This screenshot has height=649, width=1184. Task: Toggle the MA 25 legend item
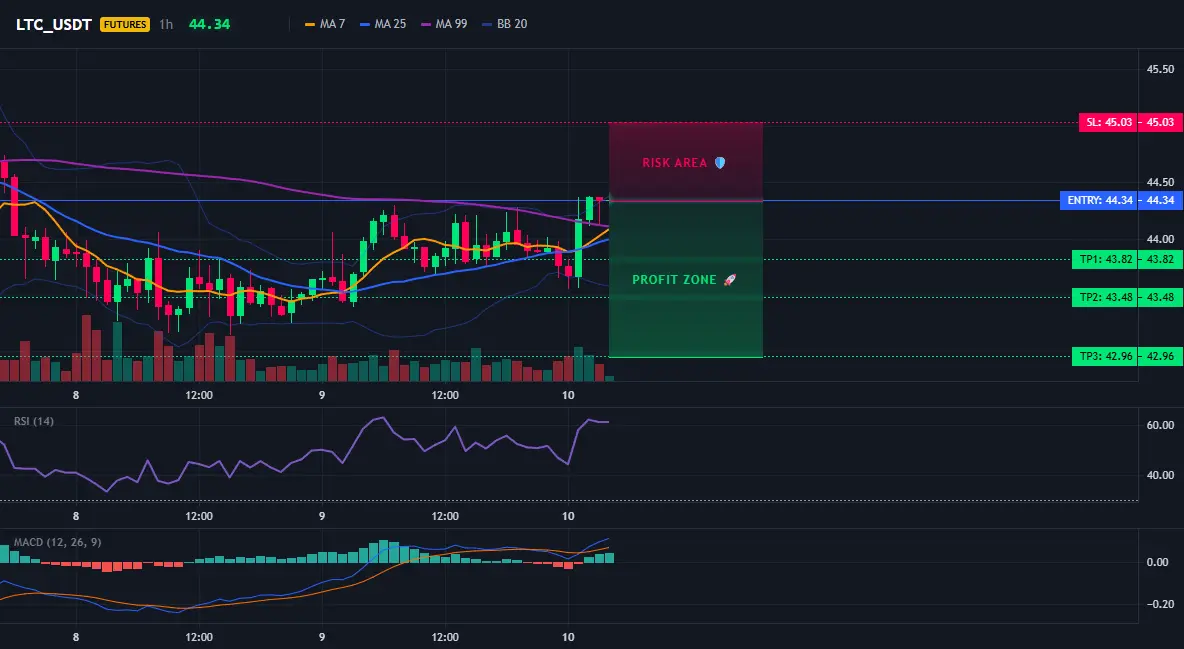point(383,24)
